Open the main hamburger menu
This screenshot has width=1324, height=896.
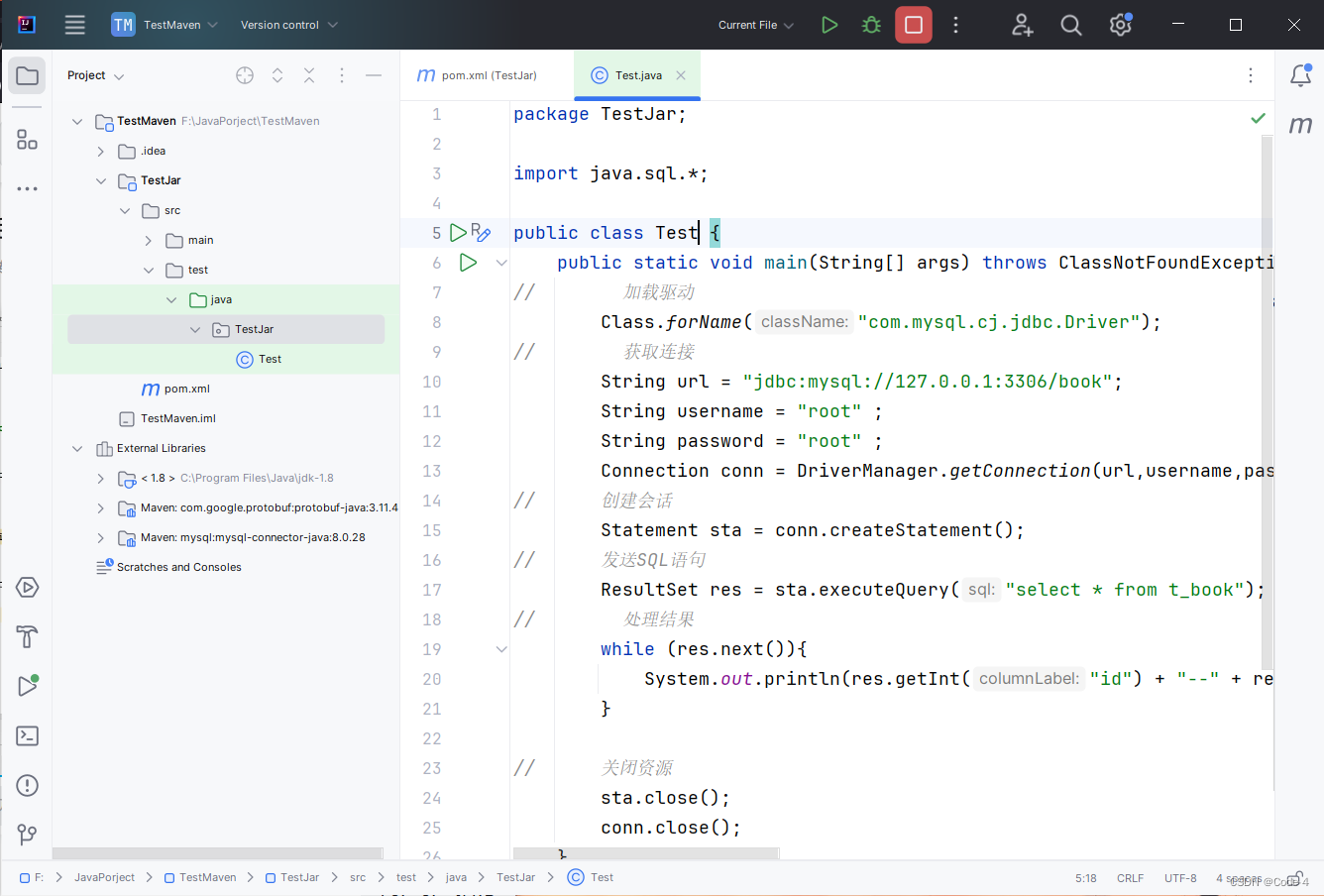pos(75,25)
